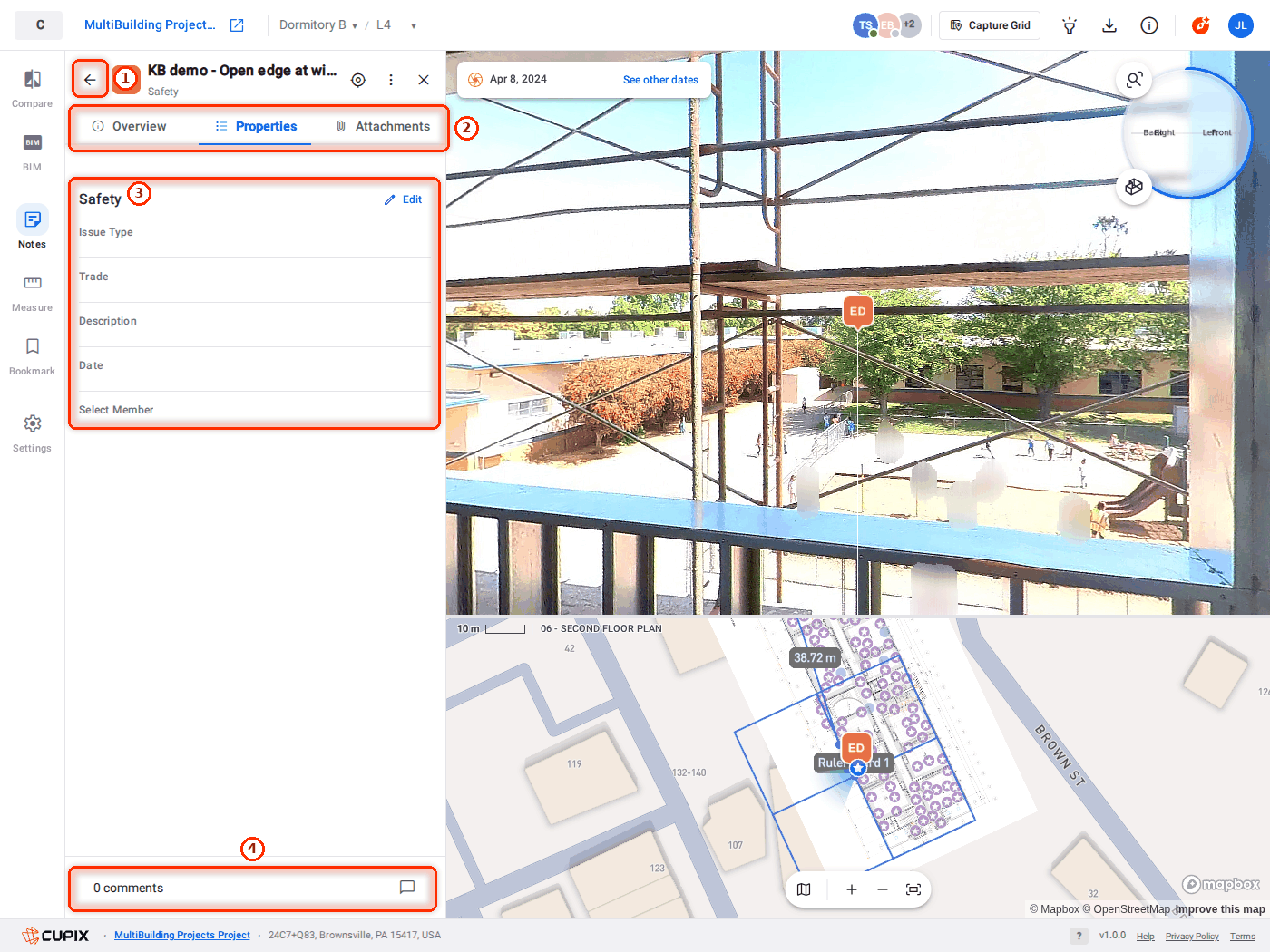1270x952 pixels.
Task: Click the question mark help button
Action: click(x=1079, y=936)
